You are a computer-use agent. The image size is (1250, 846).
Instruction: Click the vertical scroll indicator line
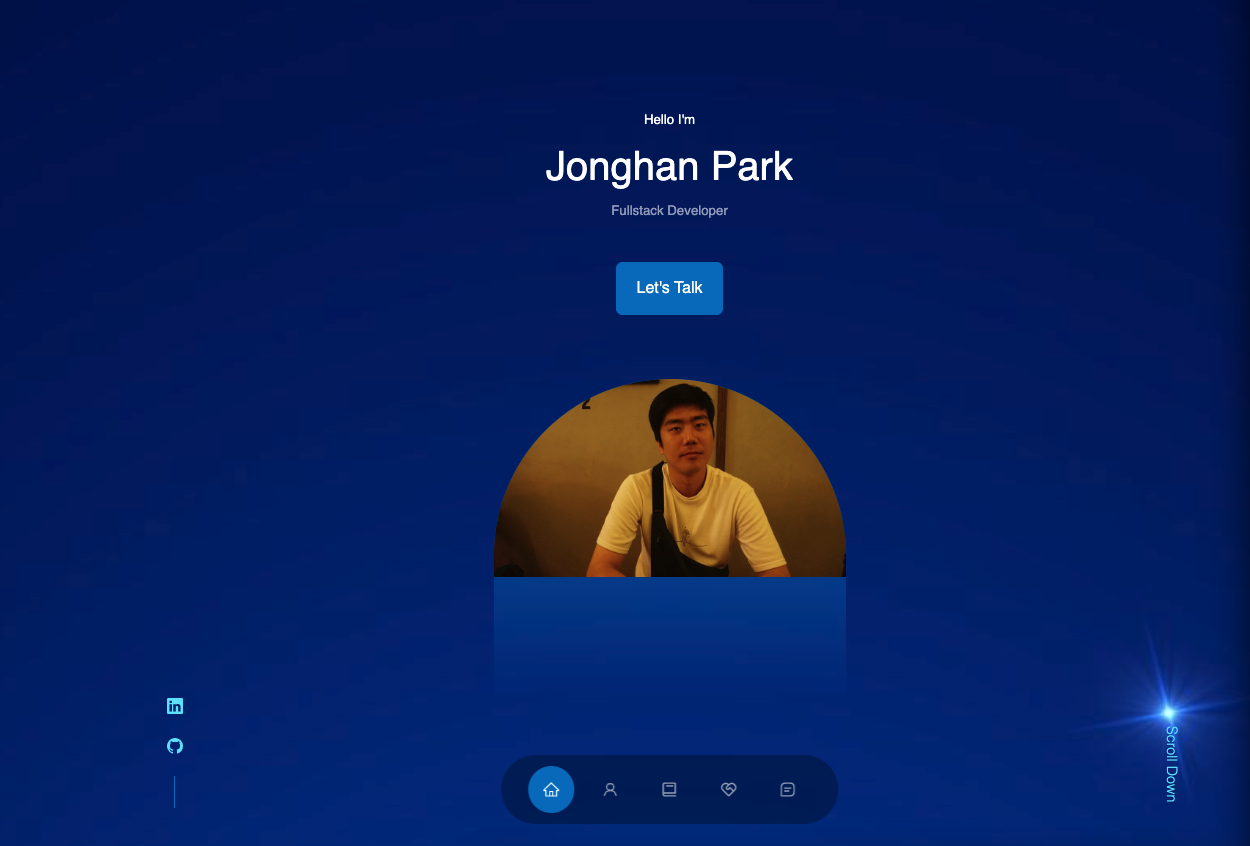[x=175, y=791]
